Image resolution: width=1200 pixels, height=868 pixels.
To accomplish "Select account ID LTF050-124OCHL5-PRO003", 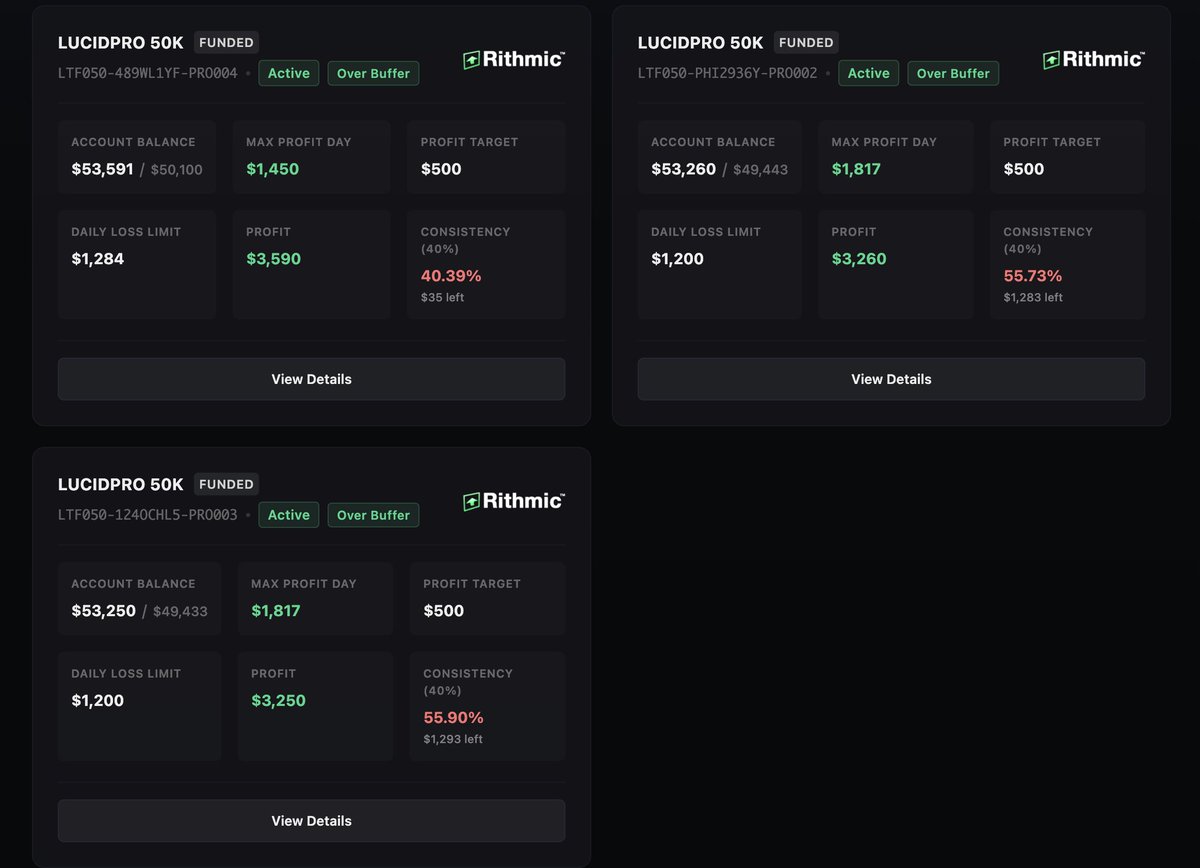I will pos(148,515).
